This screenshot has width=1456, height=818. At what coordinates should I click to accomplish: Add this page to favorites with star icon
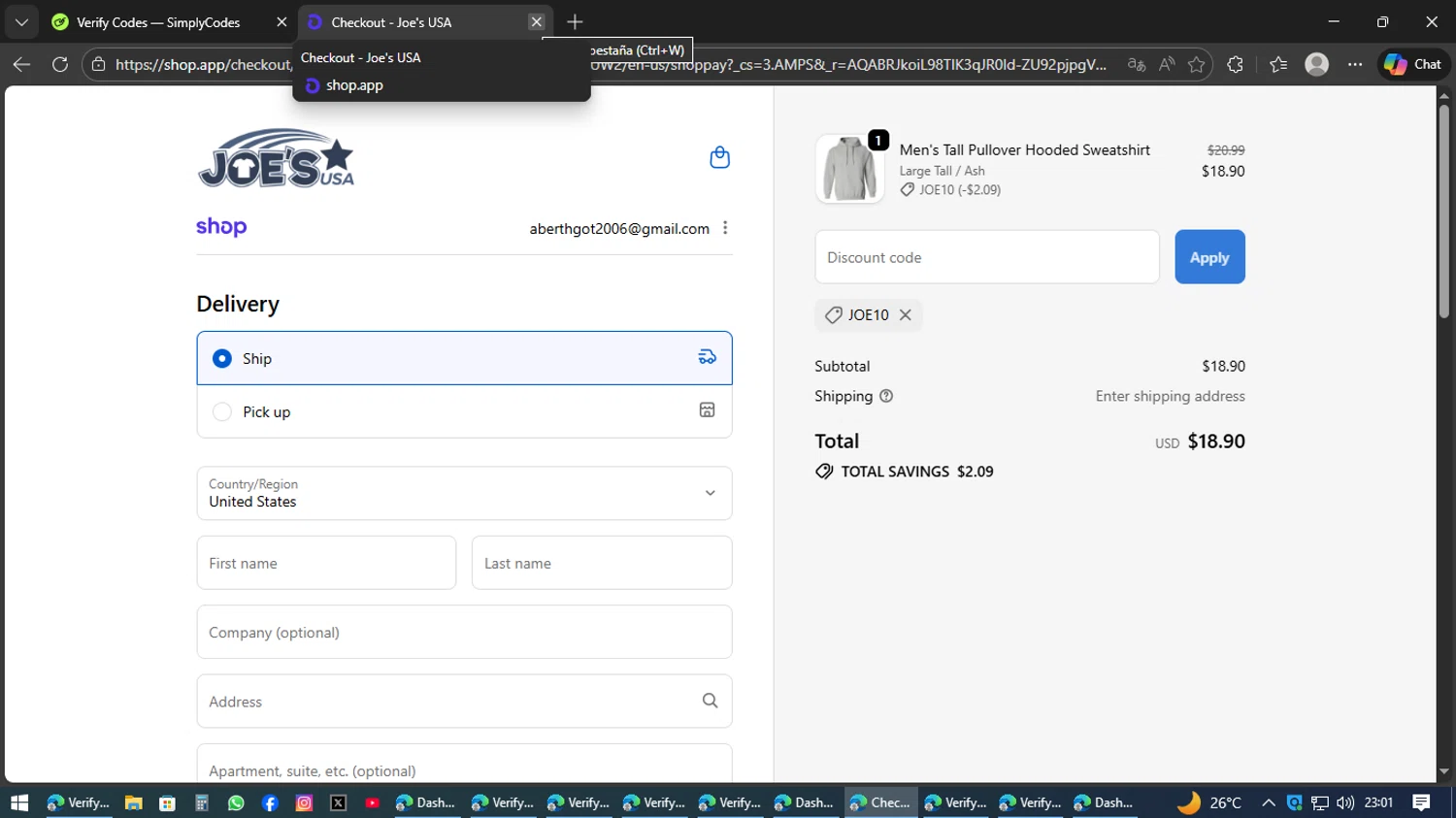pos(1196,64)
